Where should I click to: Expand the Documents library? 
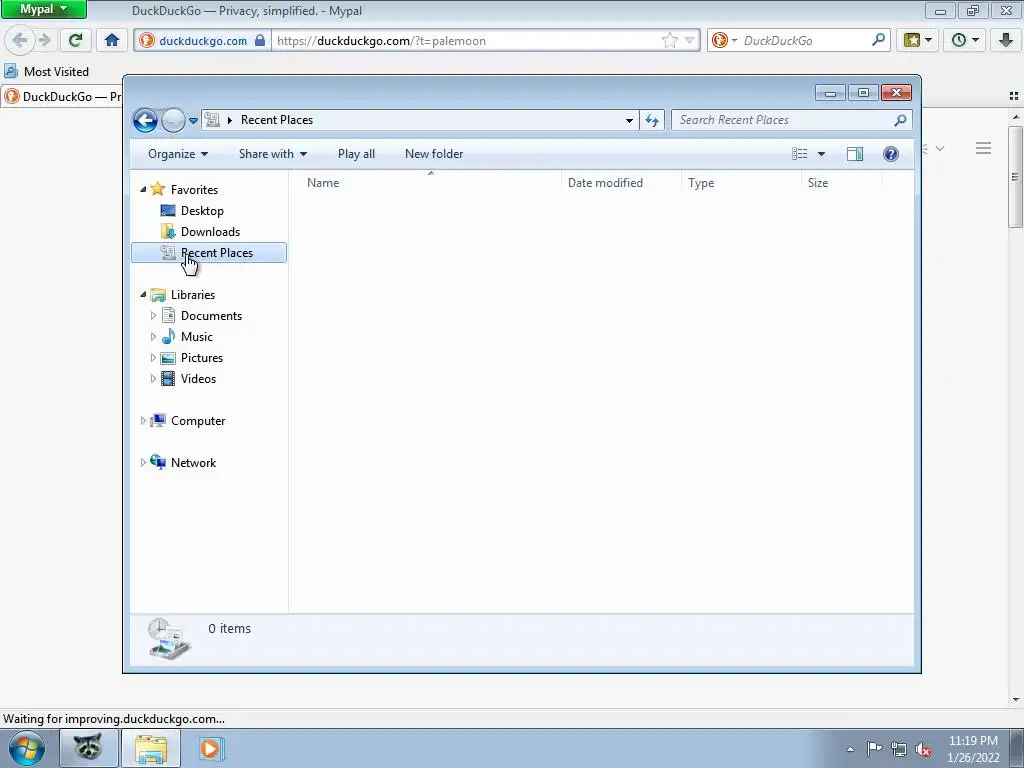(153, 316)
